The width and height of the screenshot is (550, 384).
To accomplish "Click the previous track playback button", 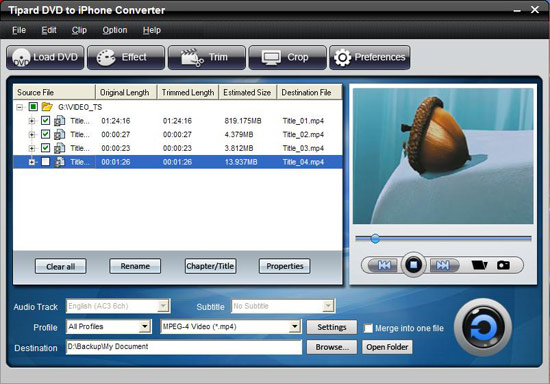I will coord(384,265).
